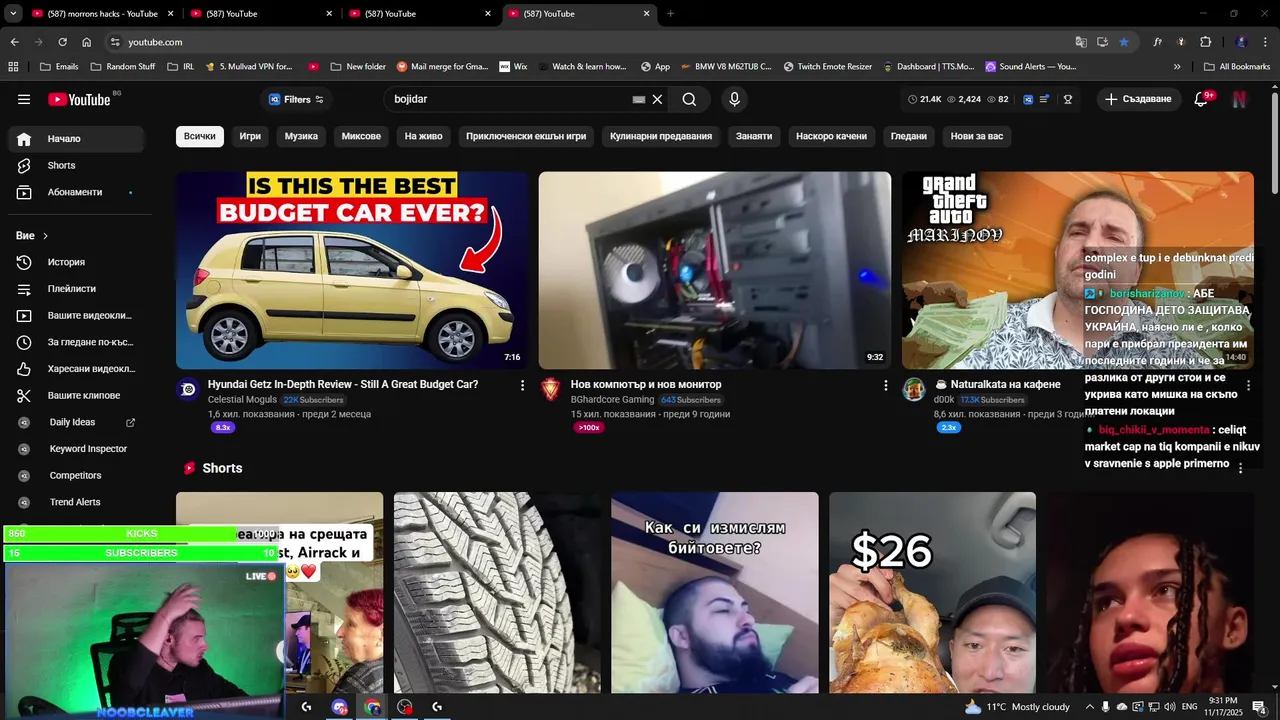1280x720 pixels.
Task: Open the Създаване create menu
Action: (1138, 99)
